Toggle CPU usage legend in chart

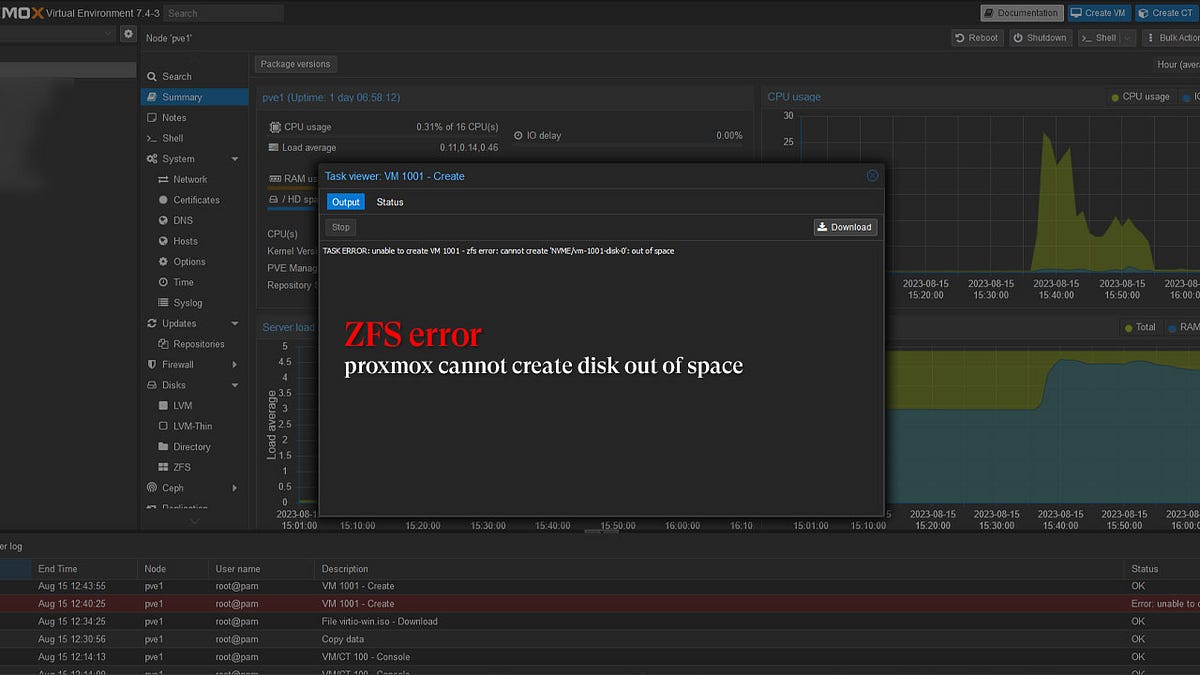tap(1139, 97)
